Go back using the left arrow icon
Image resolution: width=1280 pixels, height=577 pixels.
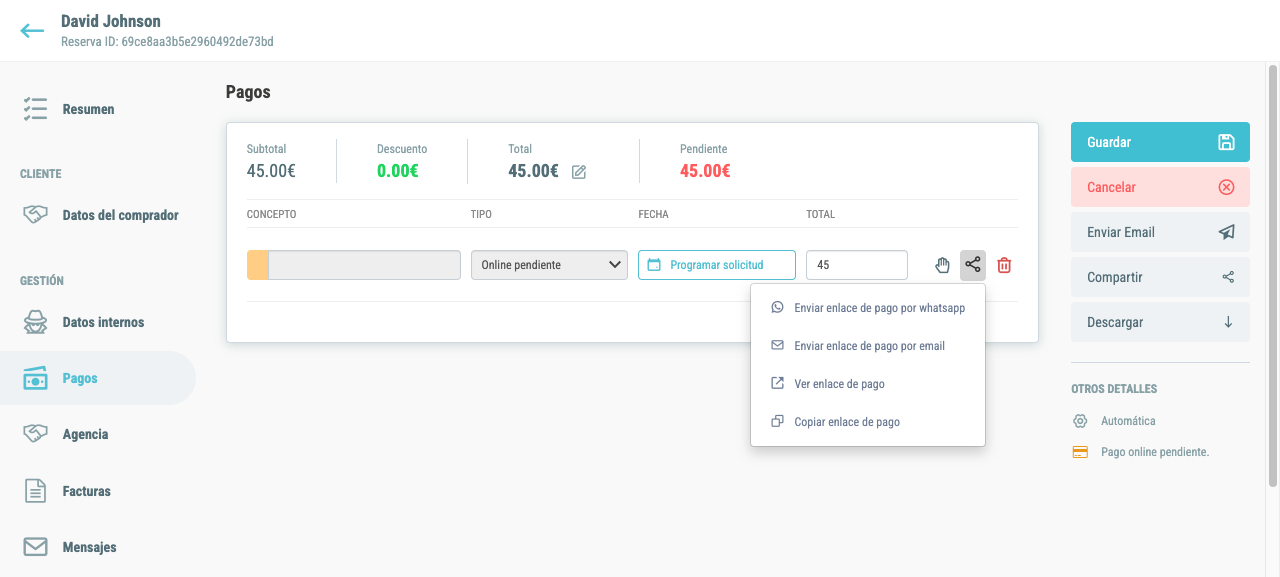tap(32, 30)
